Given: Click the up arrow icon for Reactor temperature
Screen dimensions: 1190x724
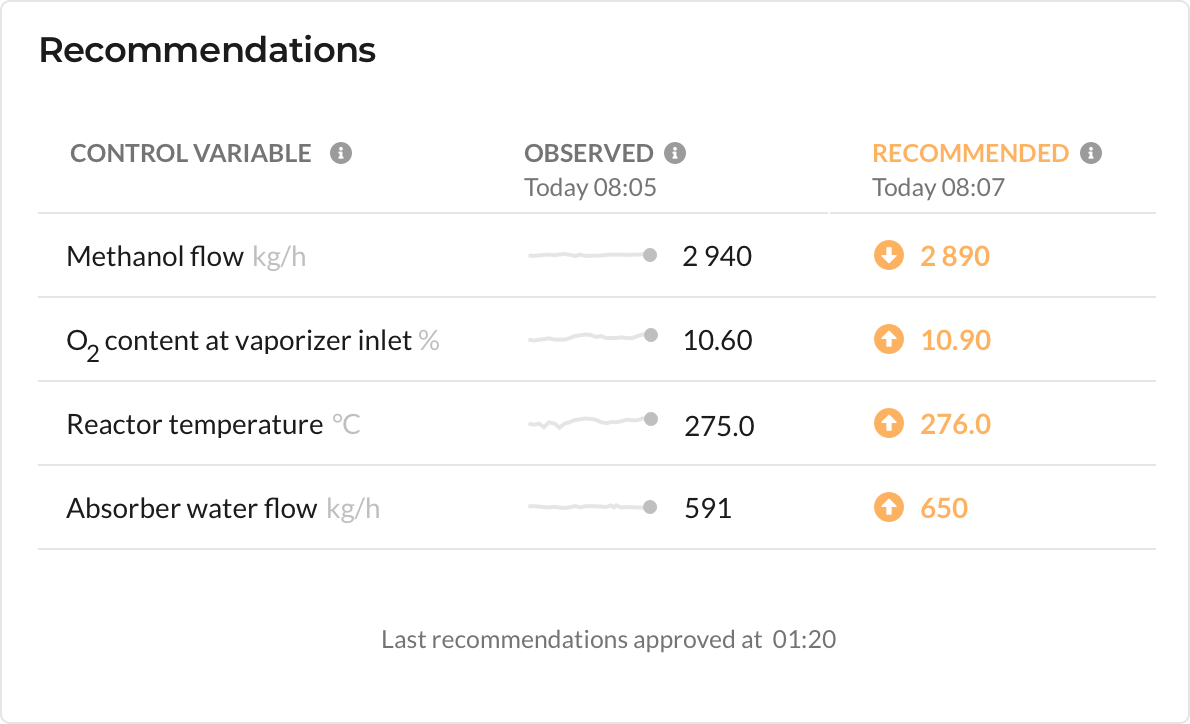Looking at the screenshot, I should click(889, 423).
